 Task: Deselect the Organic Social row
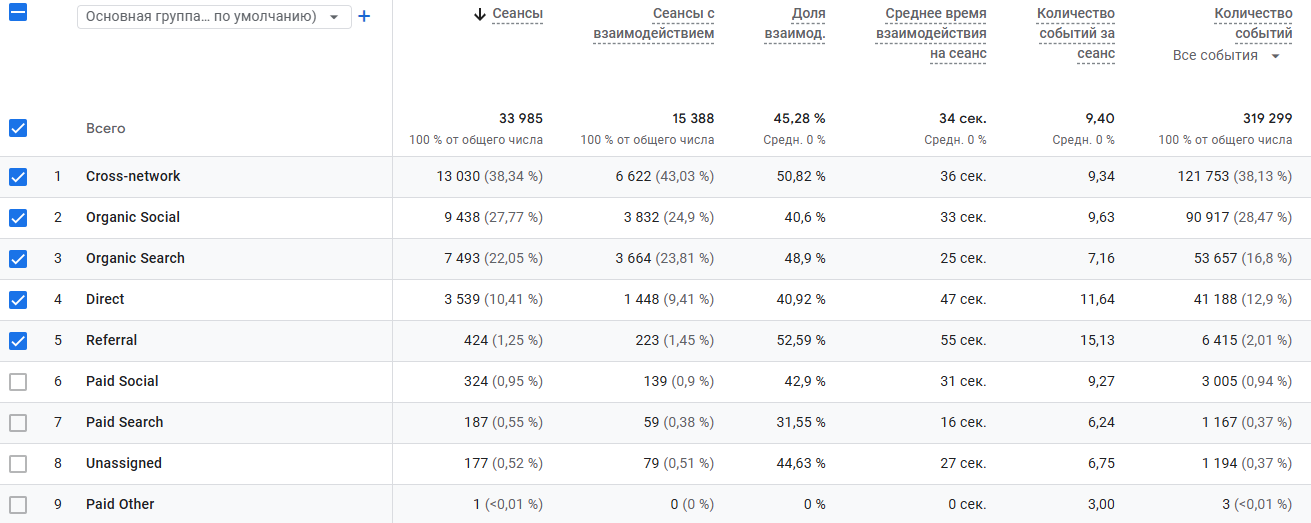(x=18, y=218)
